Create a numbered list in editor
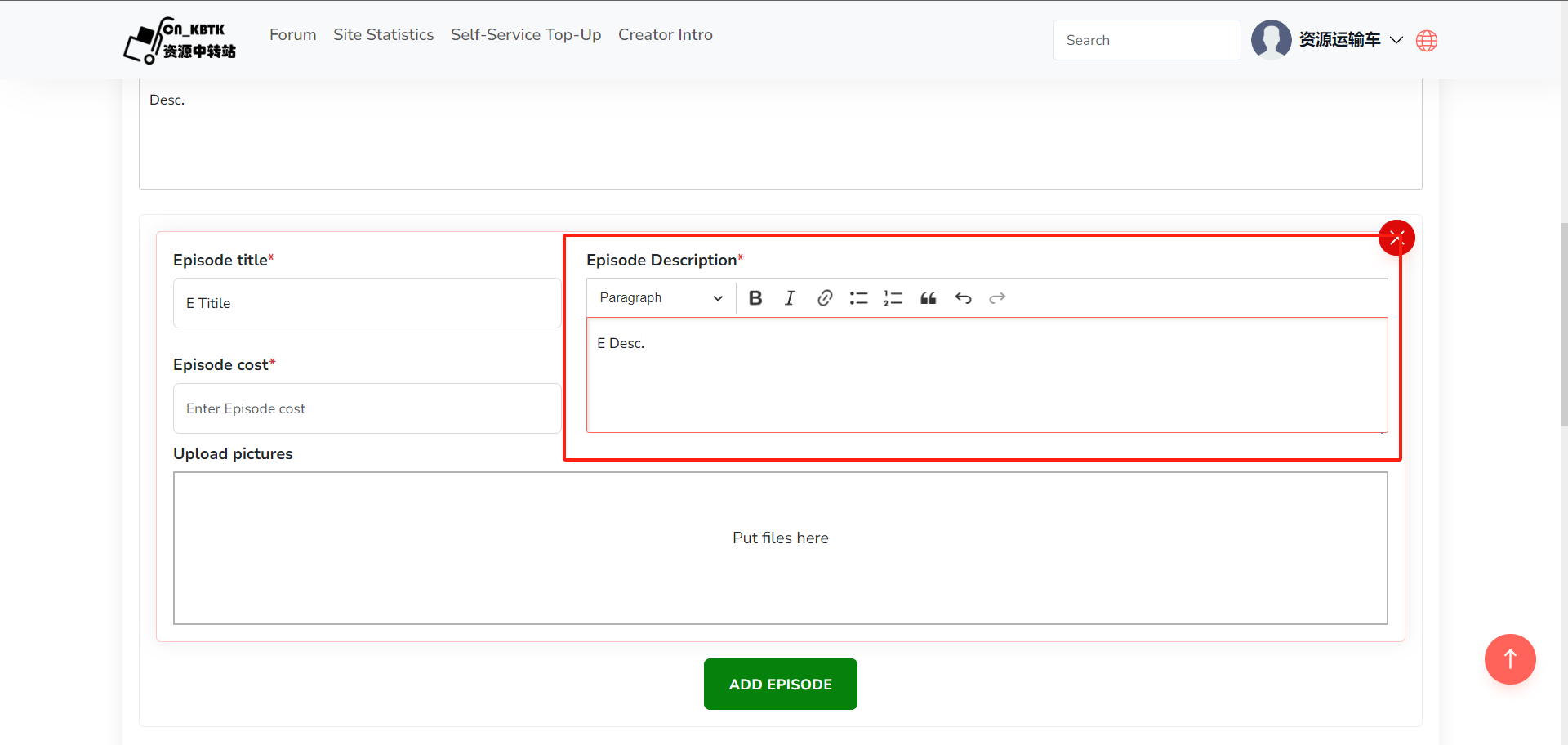 pyautogui.click(x=893, y=298)
